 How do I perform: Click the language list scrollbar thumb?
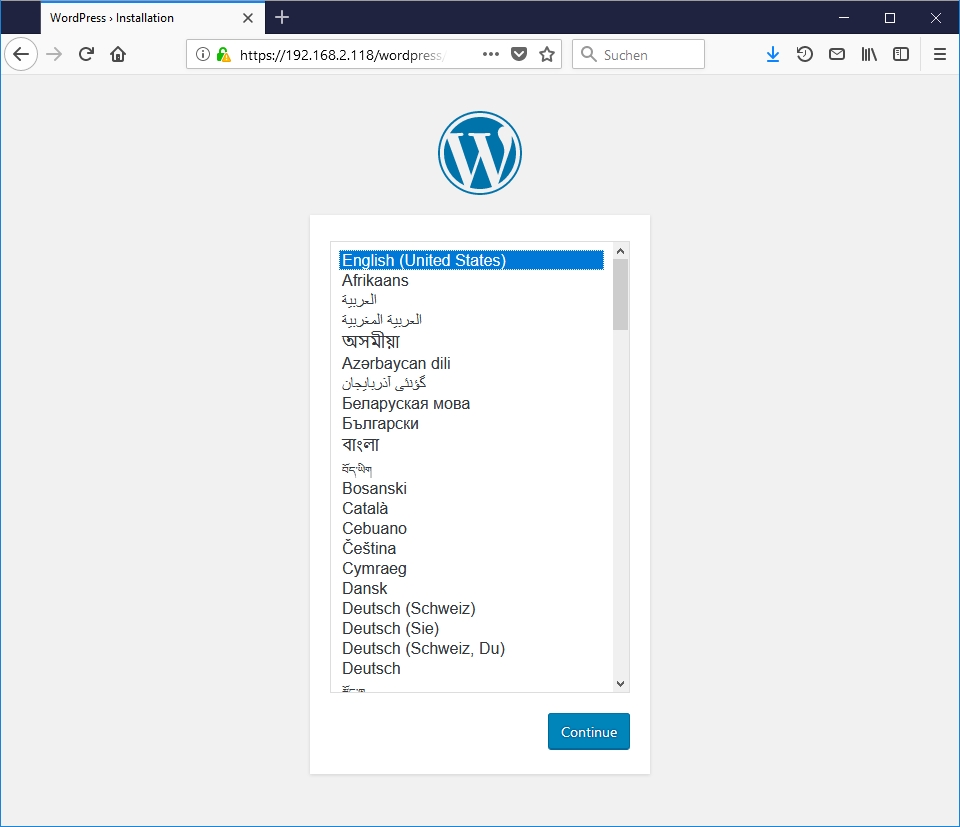tap(620, 294)
